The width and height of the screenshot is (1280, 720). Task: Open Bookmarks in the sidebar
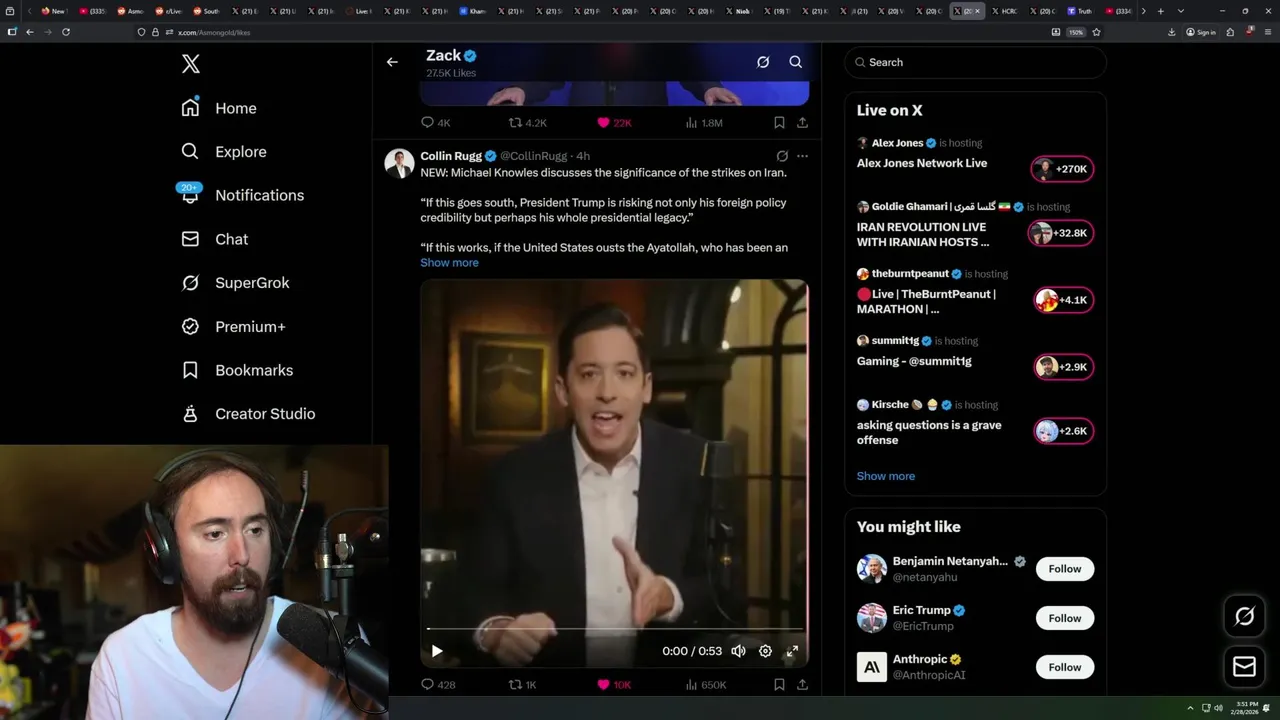(238, 370)
